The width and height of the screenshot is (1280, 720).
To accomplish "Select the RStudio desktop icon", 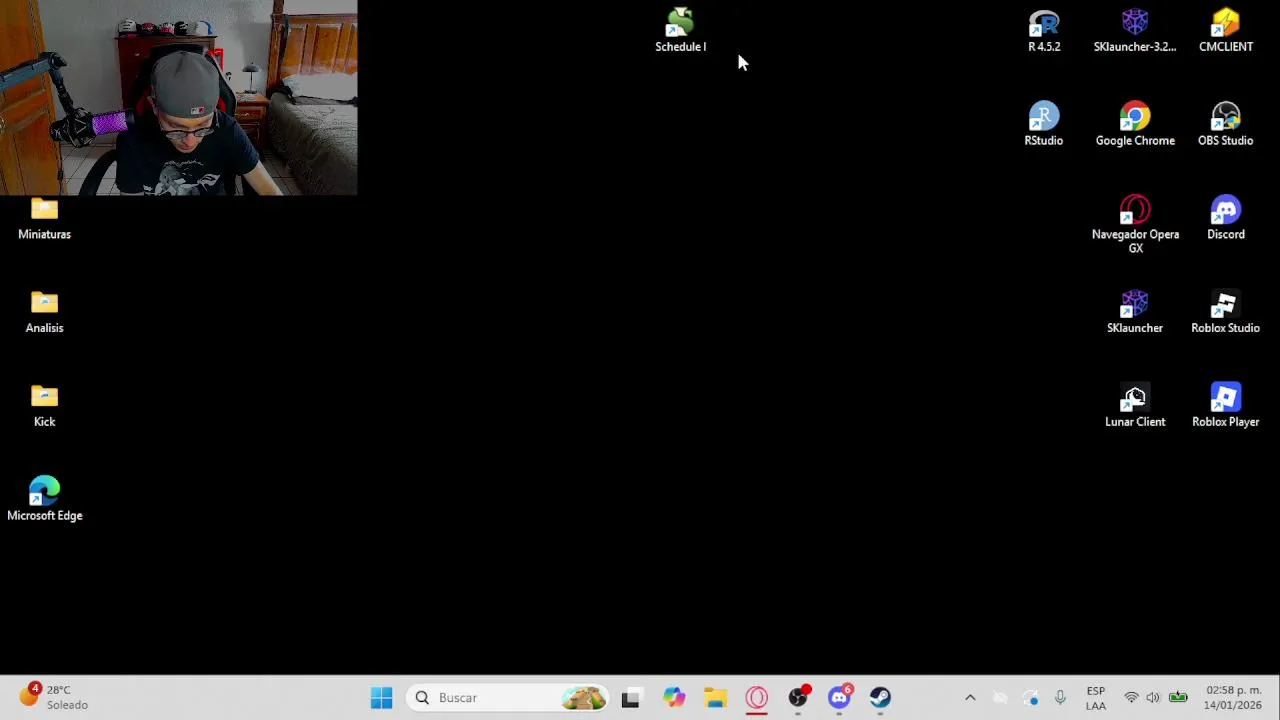I will [x=1044, y=125].
